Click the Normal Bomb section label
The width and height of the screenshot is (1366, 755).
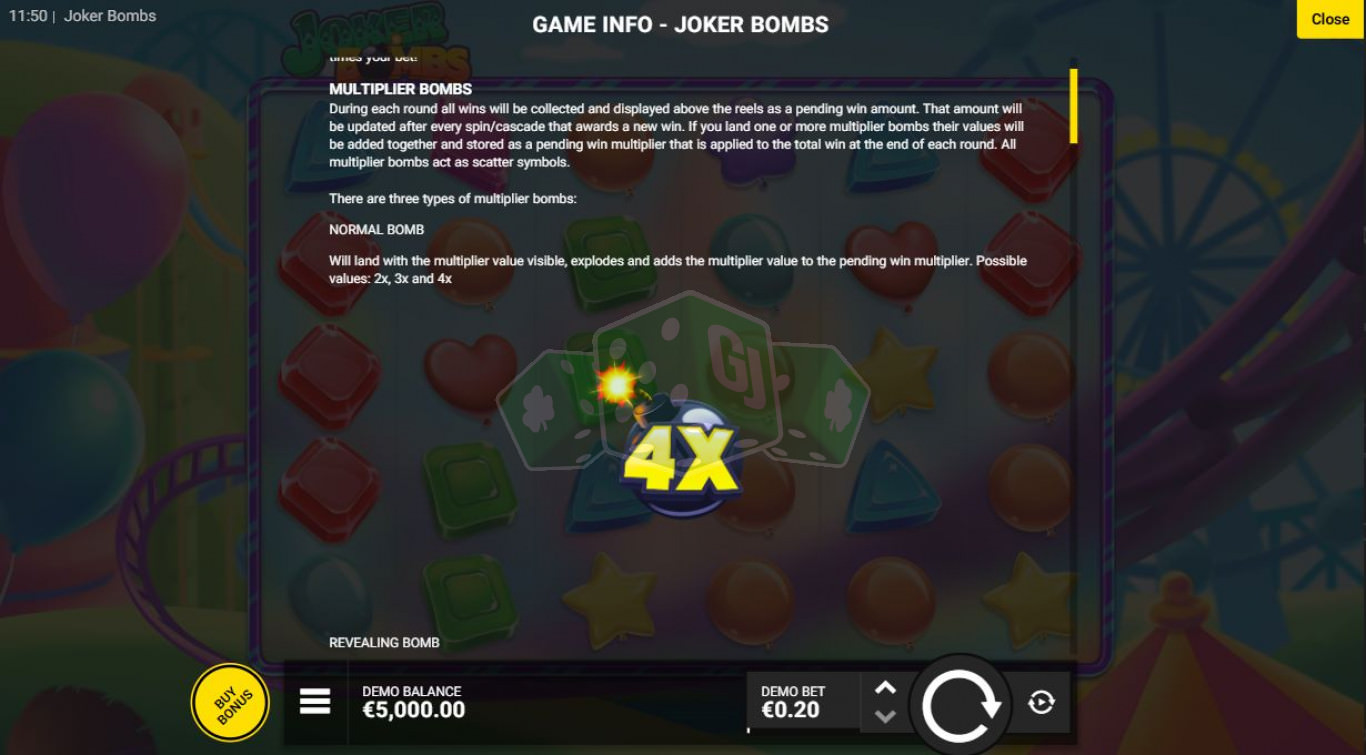[x=377, y=229]
